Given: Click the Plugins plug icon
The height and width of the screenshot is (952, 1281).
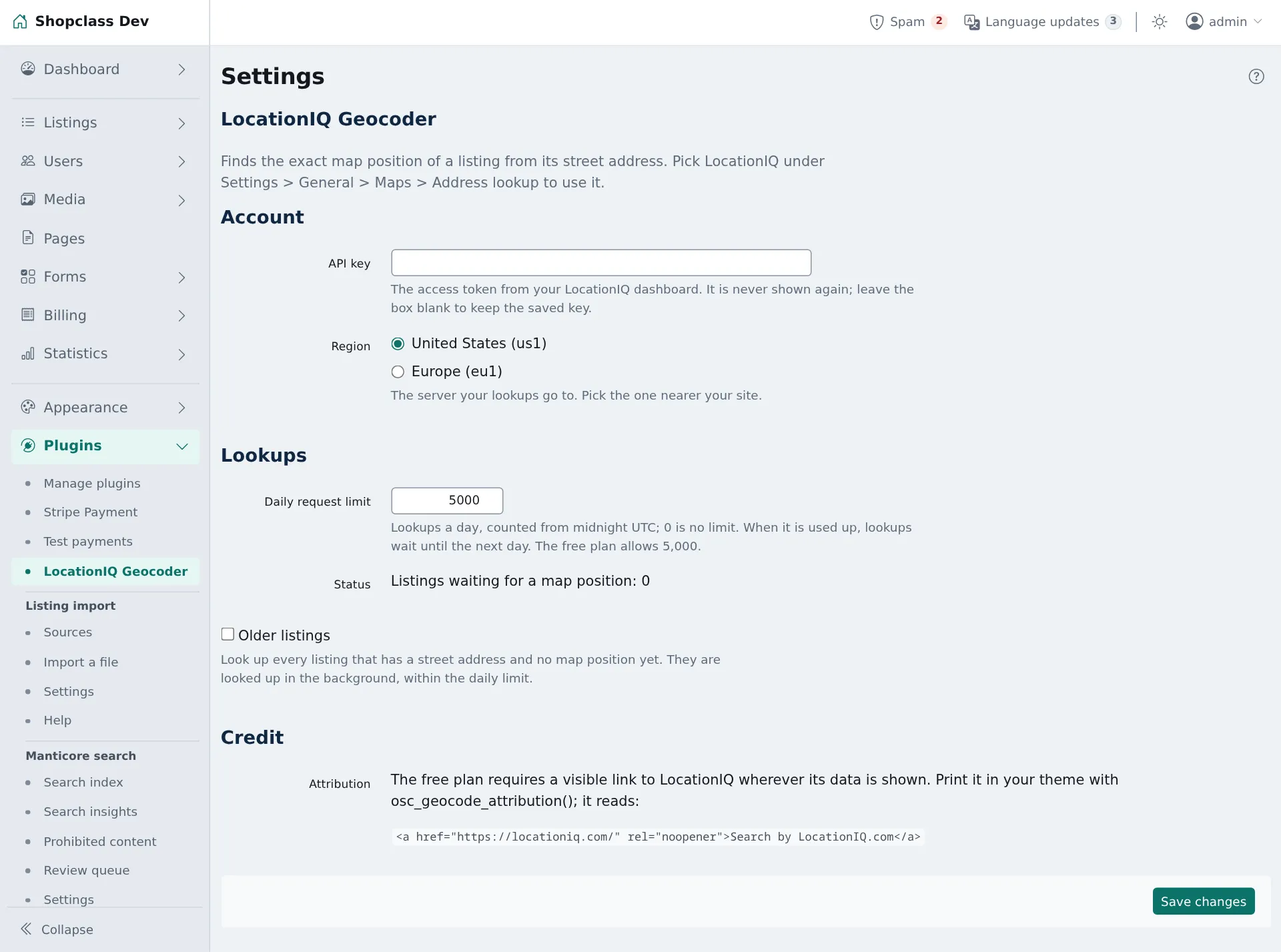Looking at the screenshot, I should point(27,446).
